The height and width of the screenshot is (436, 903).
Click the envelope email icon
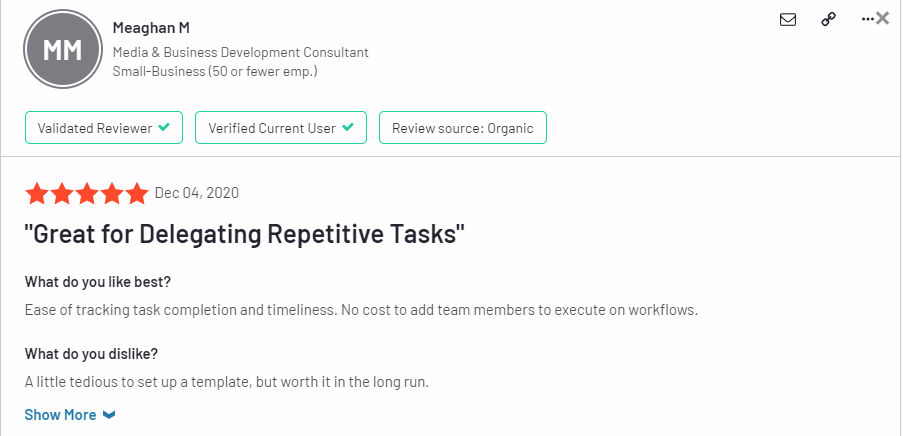(788, 20)
